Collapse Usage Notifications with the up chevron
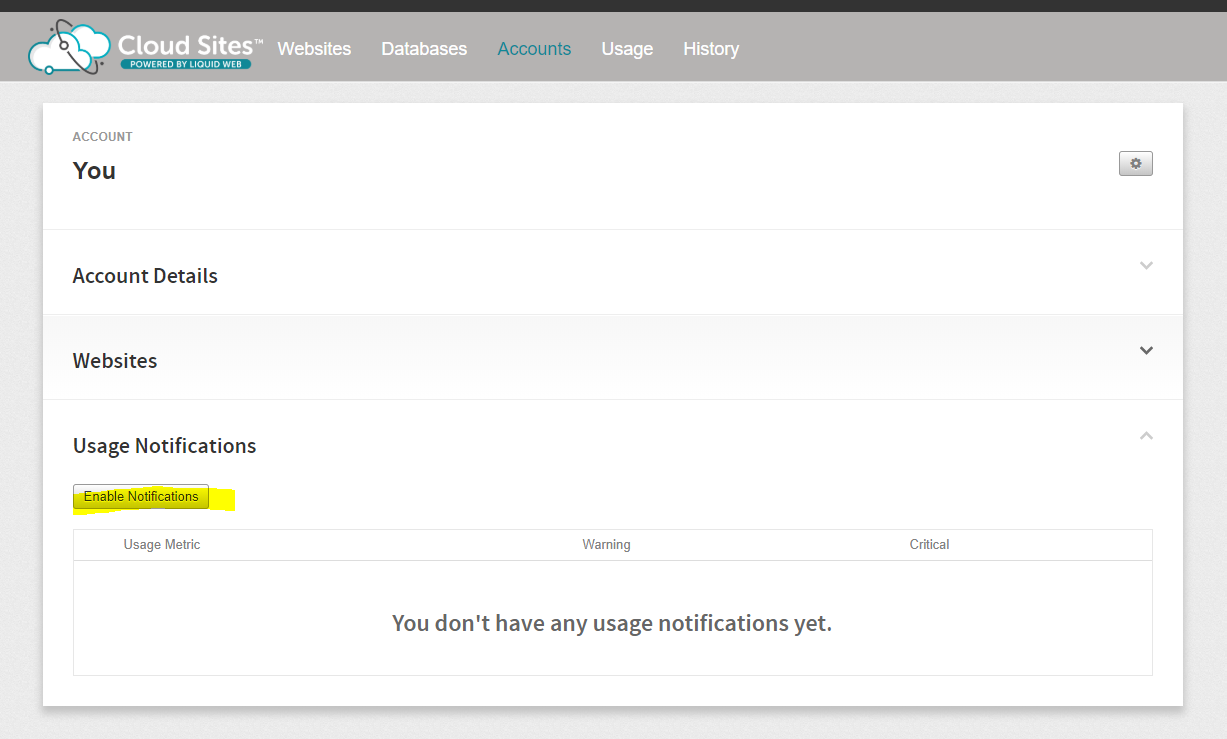This screenshot has height=739, width=1227. (1146, 436)
